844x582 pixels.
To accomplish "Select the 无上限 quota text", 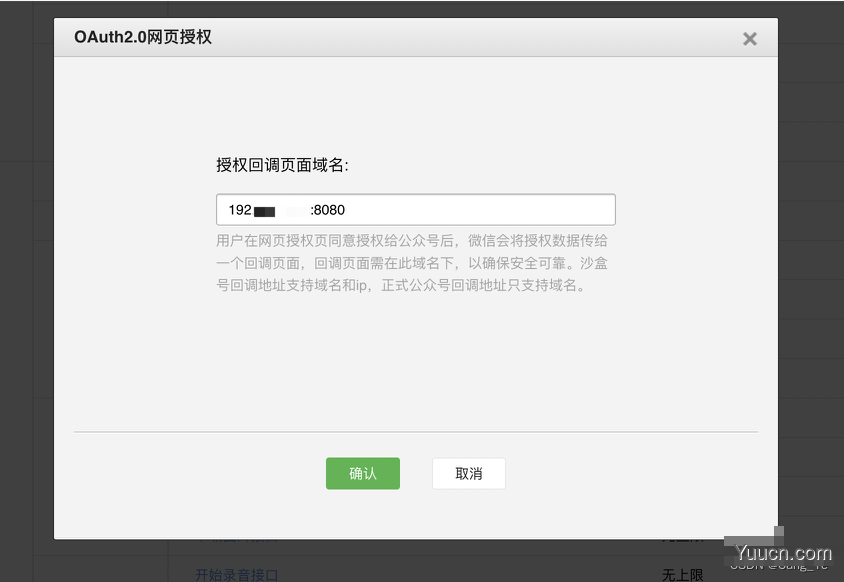I will tap(682, 574).
